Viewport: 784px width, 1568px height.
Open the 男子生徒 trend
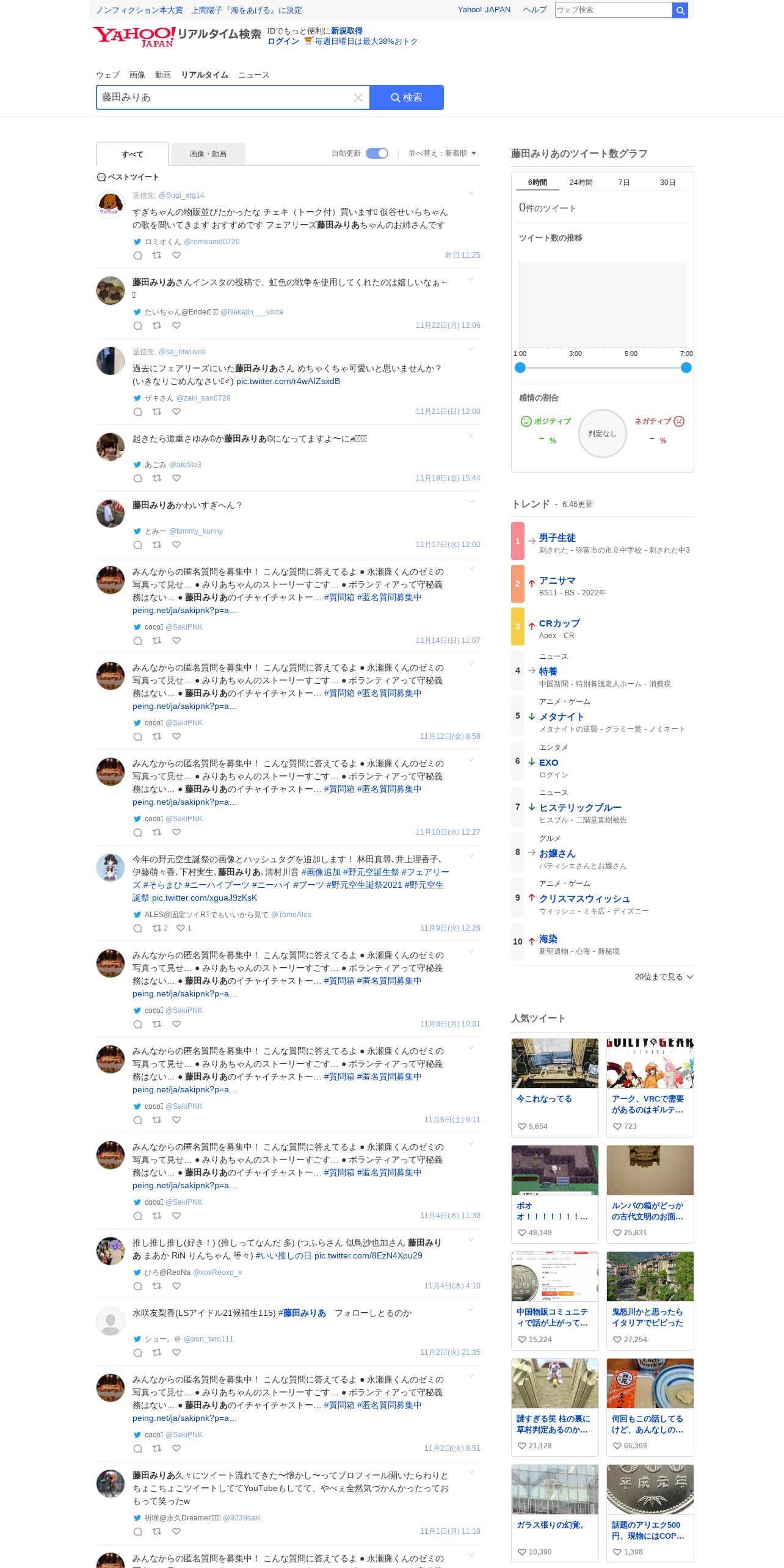pos(557,538)
